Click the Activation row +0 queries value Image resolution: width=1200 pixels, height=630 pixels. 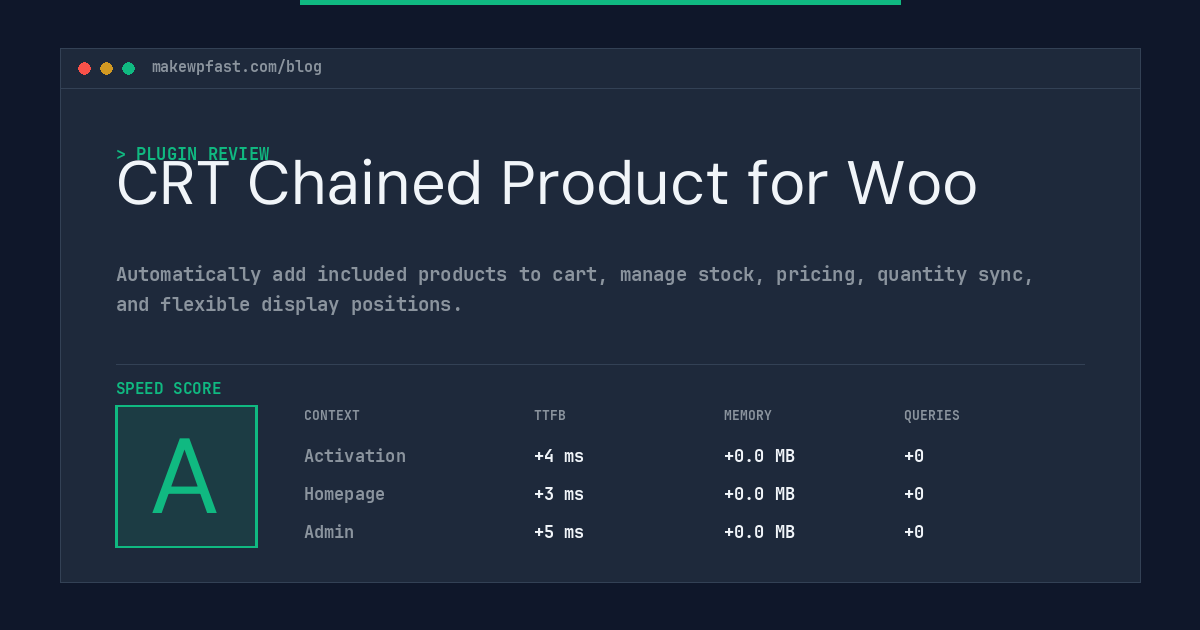(914, 456)
